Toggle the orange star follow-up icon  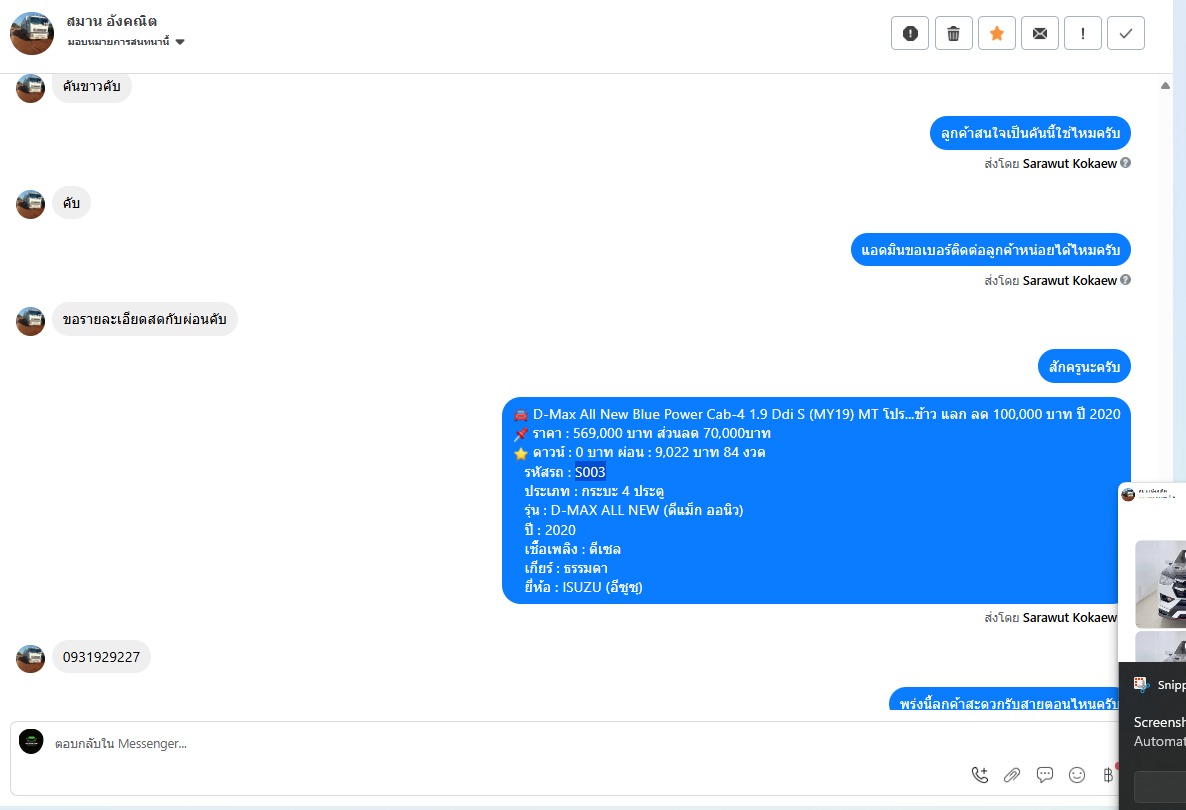click(996, 33)
